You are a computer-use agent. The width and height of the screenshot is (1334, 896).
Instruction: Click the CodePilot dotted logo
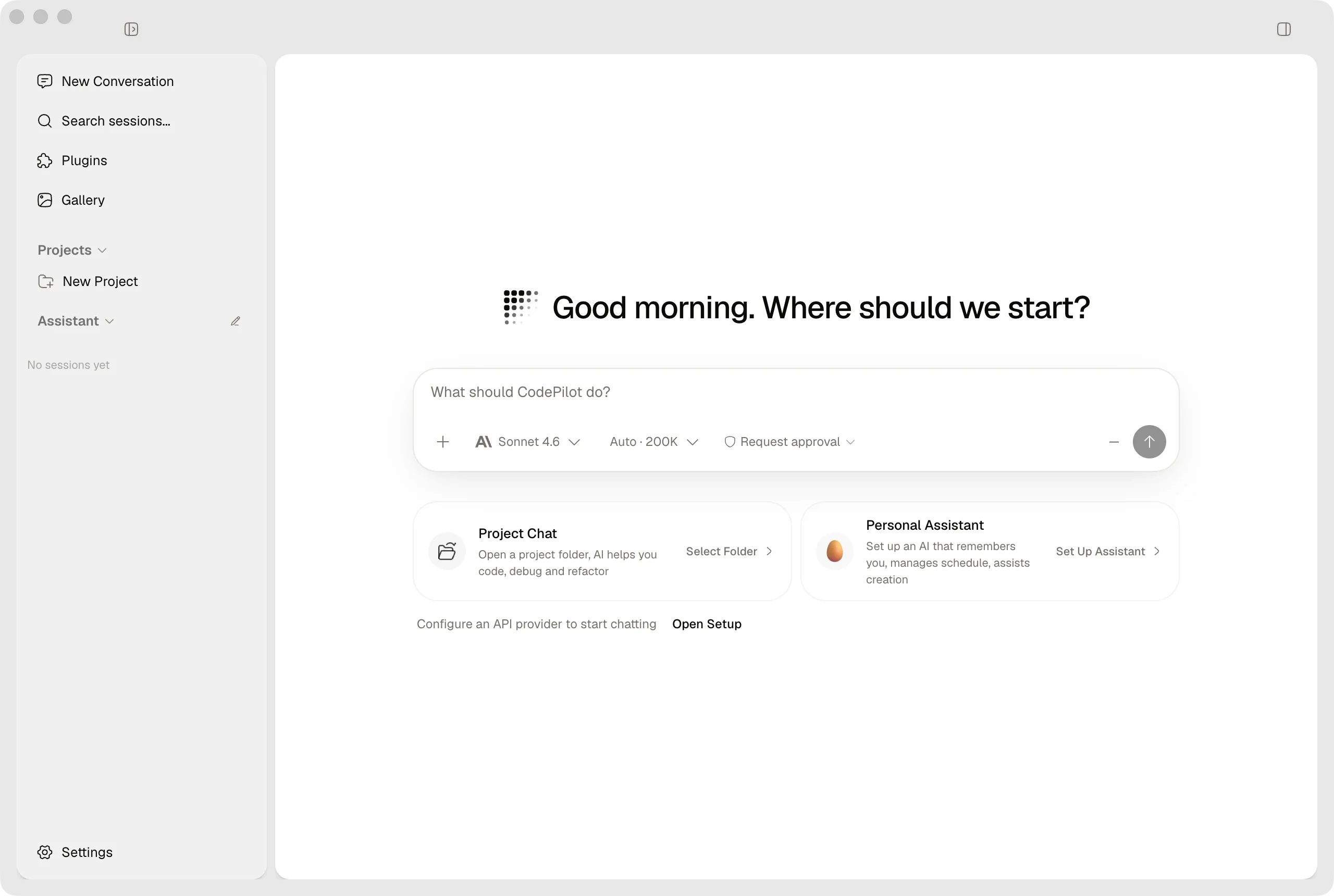click(521, 307)
